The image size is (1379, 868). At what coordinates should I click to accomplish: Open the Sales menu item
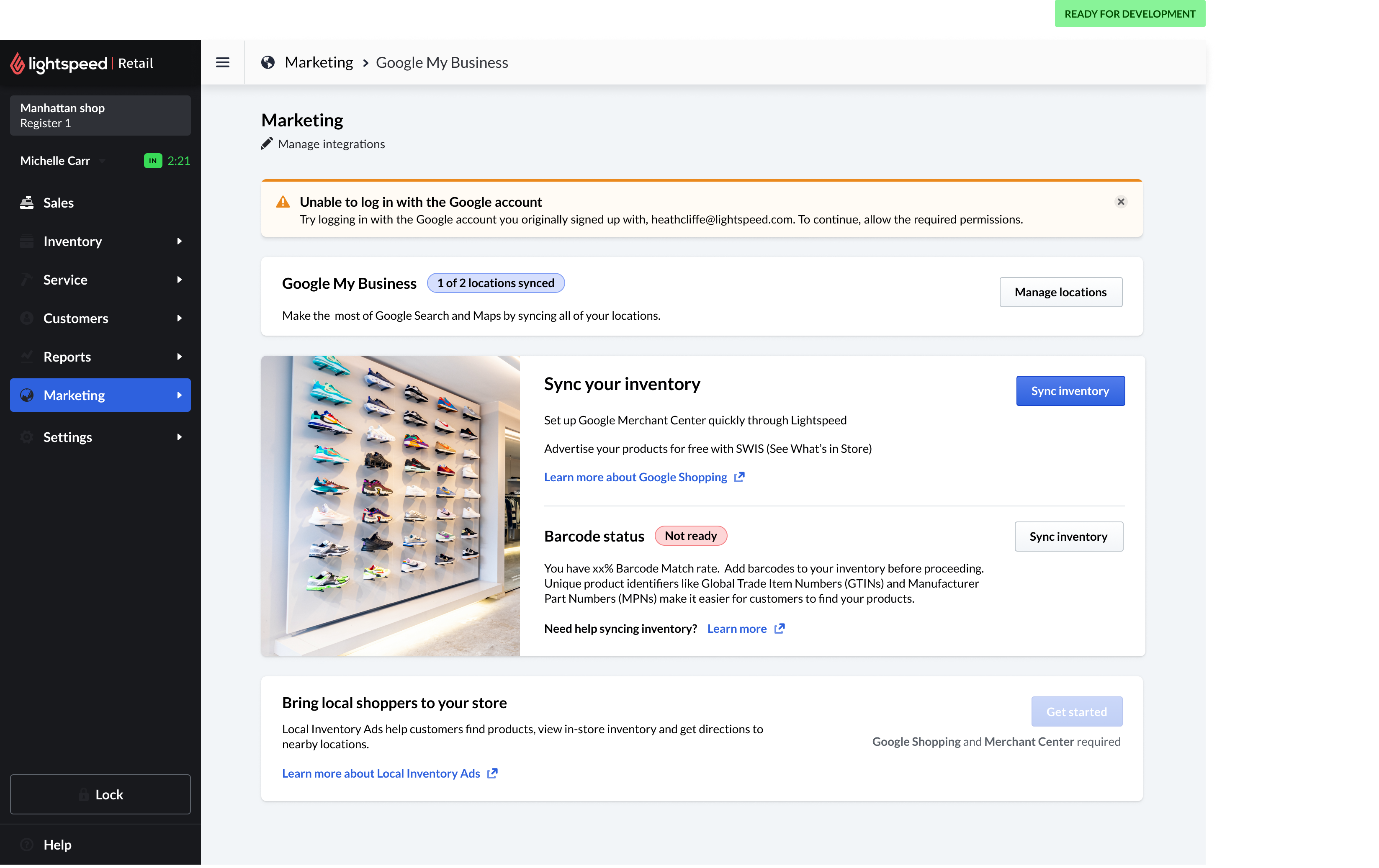click(x=100, y=203)
